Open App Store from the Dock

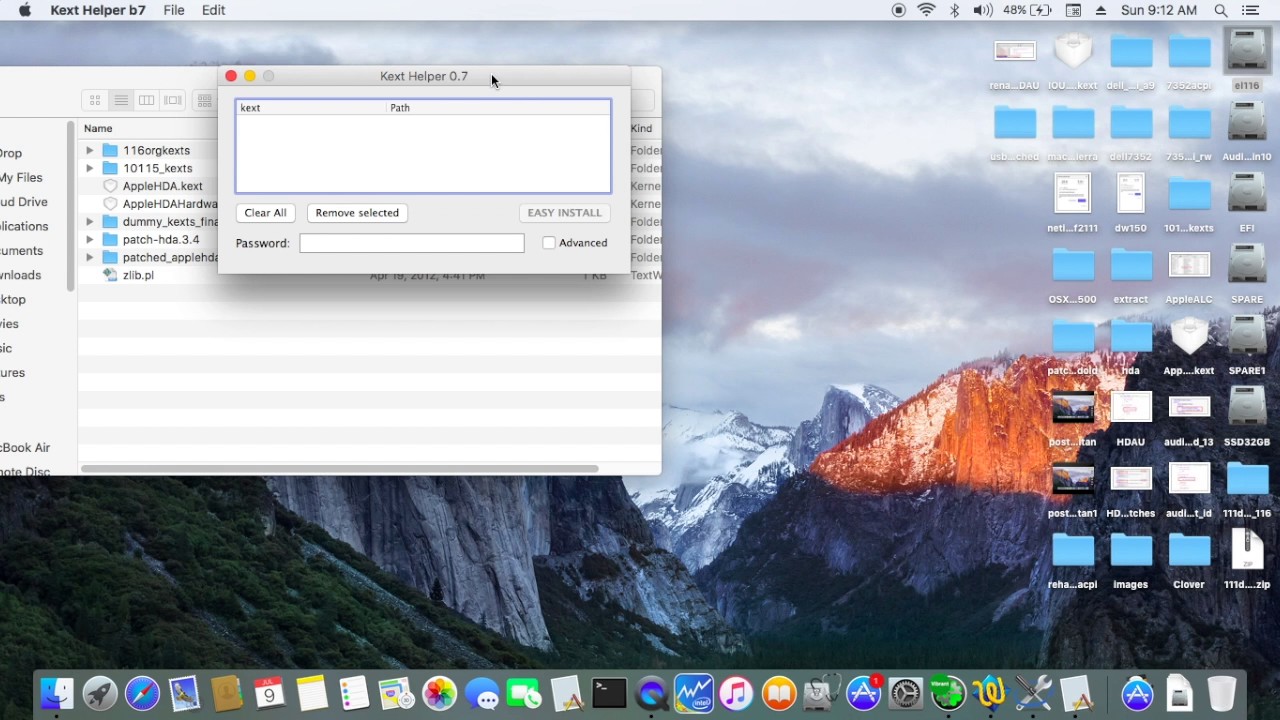[x=864, y=693]
